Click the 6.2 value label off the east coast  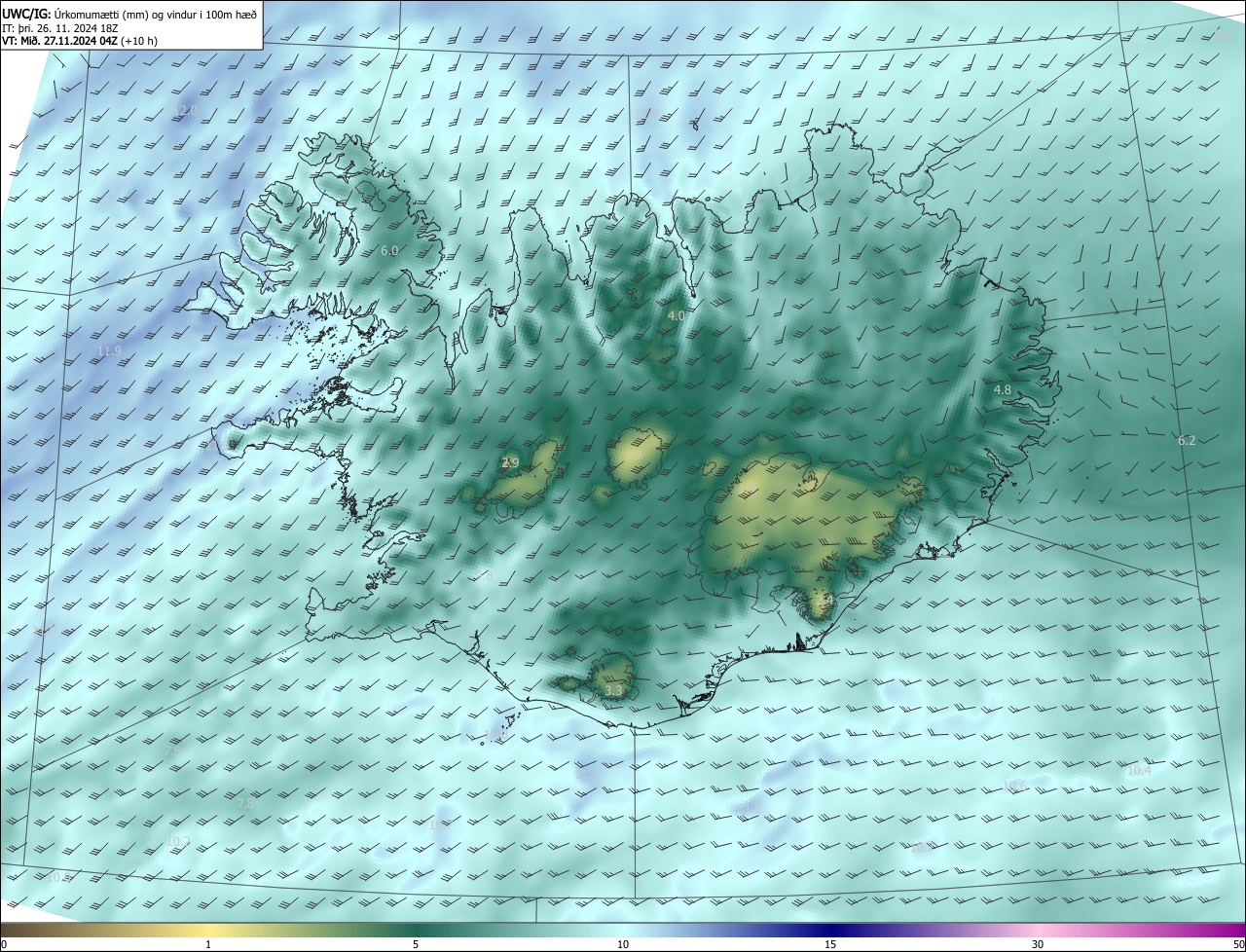[1187, 441]
